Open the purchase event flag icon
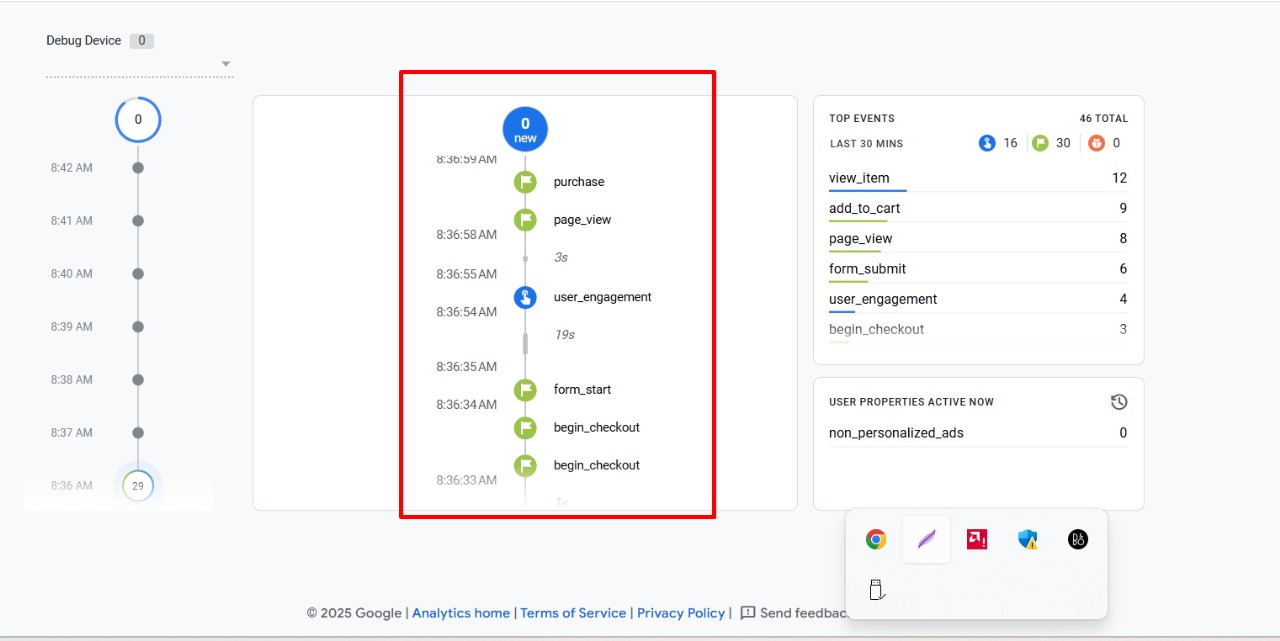This screenshot has height=641, width=1280. point(525,182)
